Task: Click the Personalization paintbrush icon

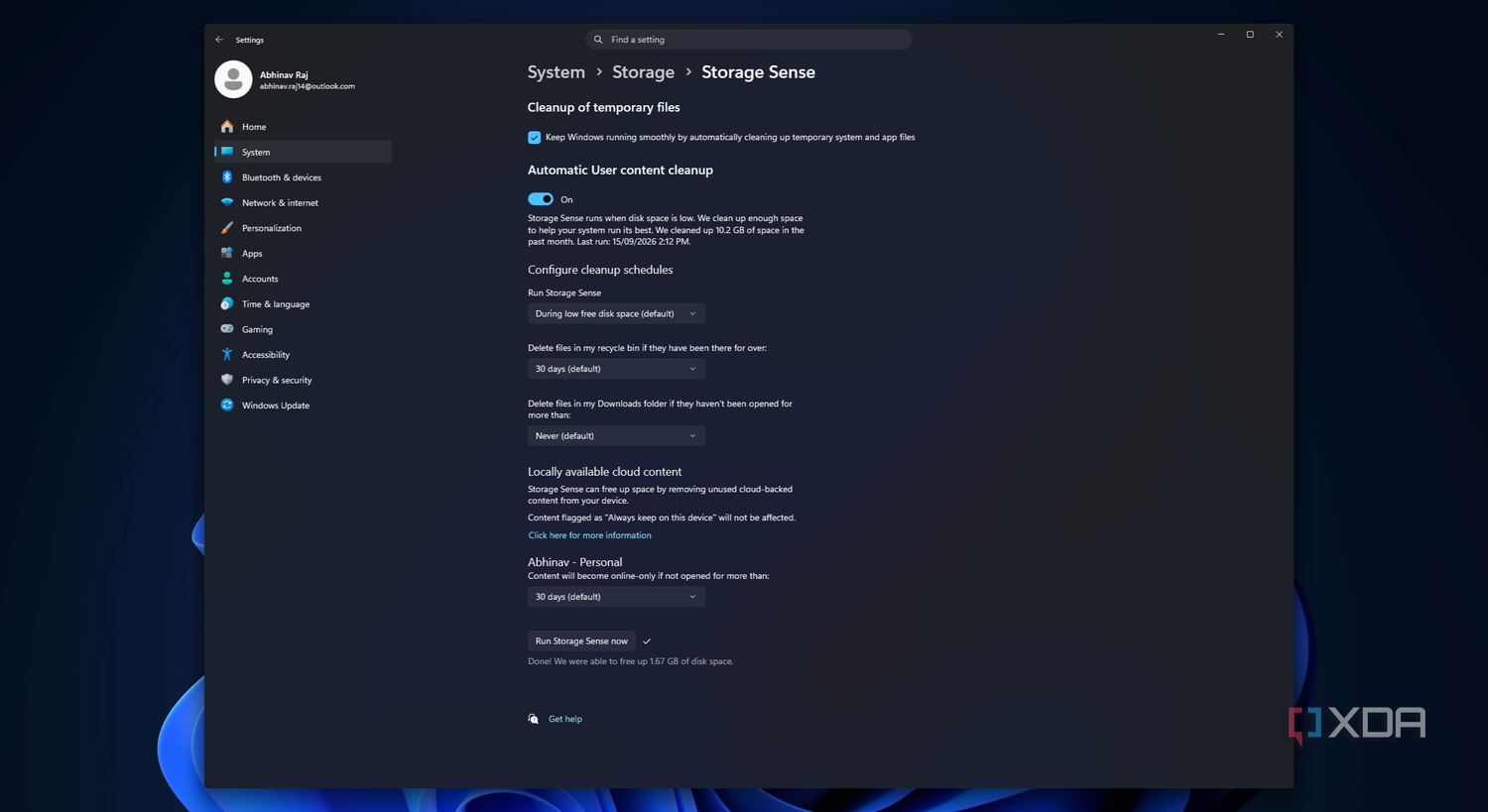Action: coord(227,228)
